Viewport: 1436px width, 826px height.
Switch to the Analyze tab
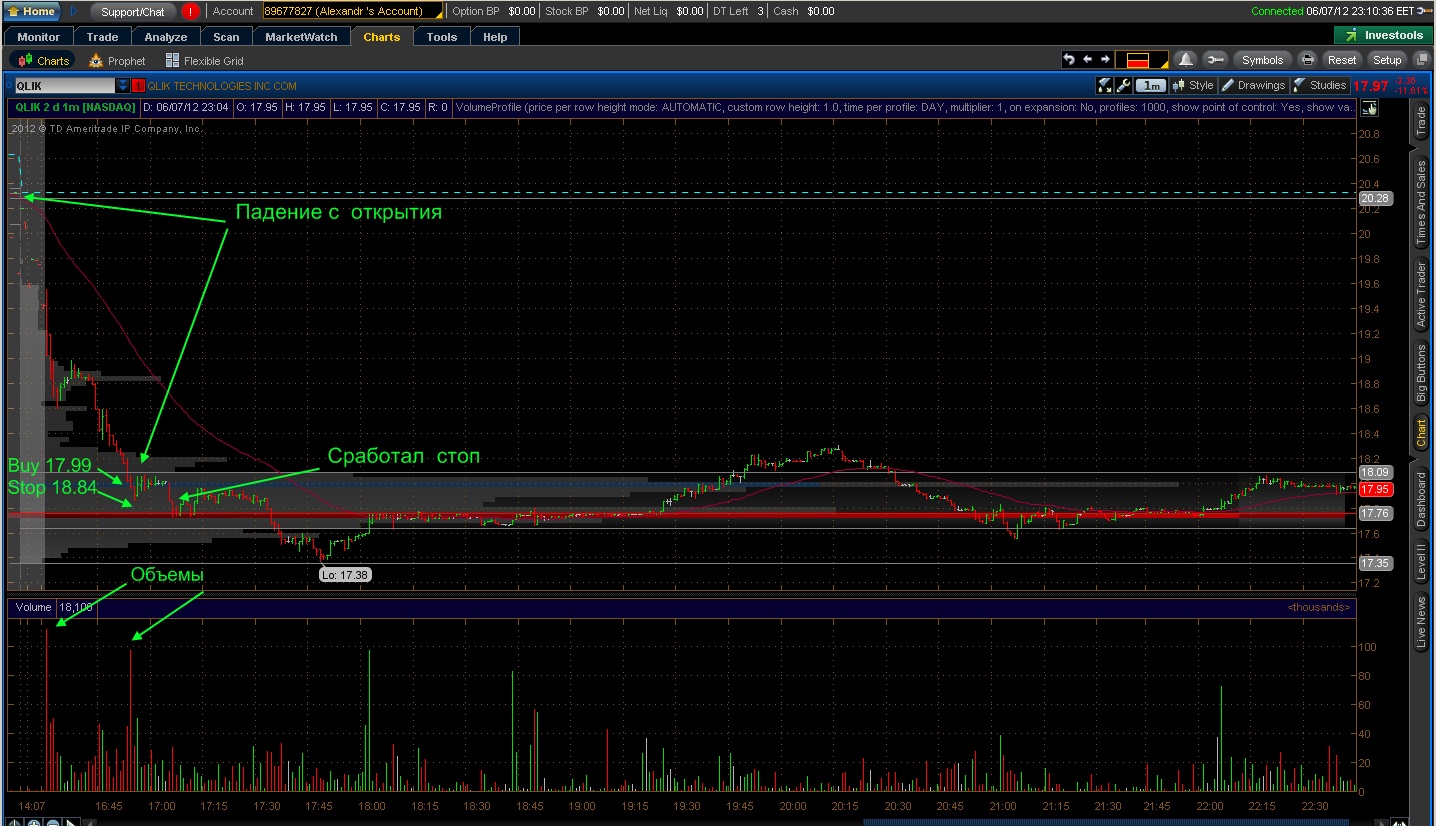[166, 37]
